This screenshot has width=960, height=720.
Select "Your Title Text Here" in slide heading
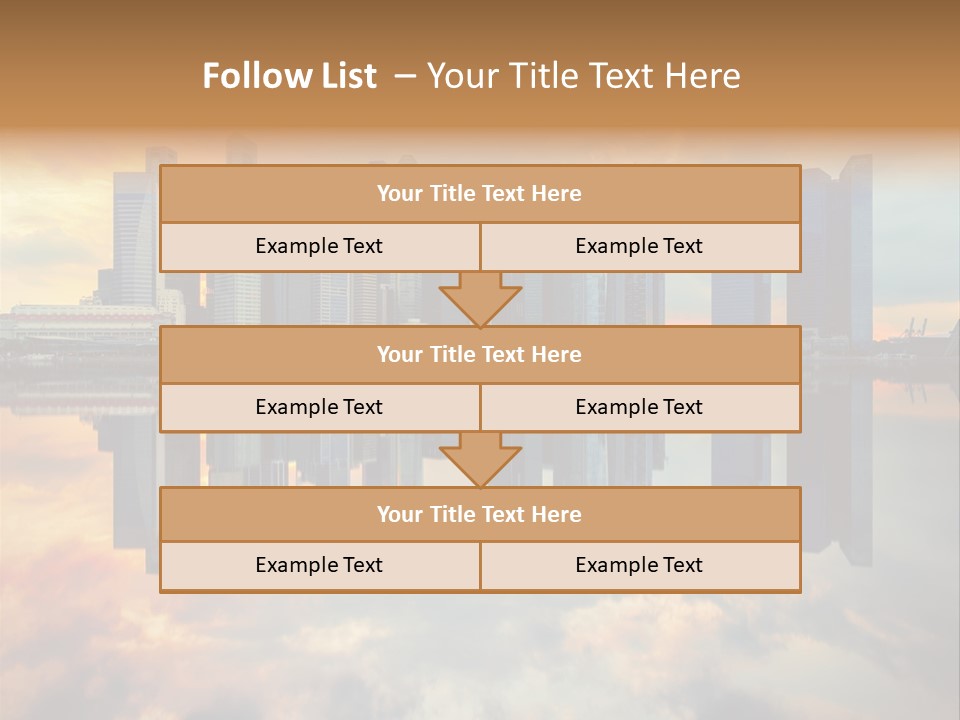tap(583, 76)
